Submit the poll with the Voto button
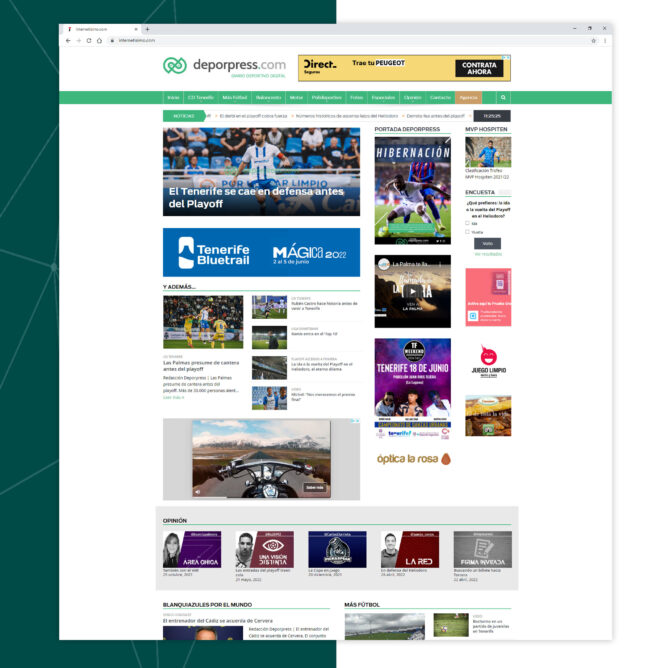The width and height of the screenshot is (668, 668). [x=487, y=244]
